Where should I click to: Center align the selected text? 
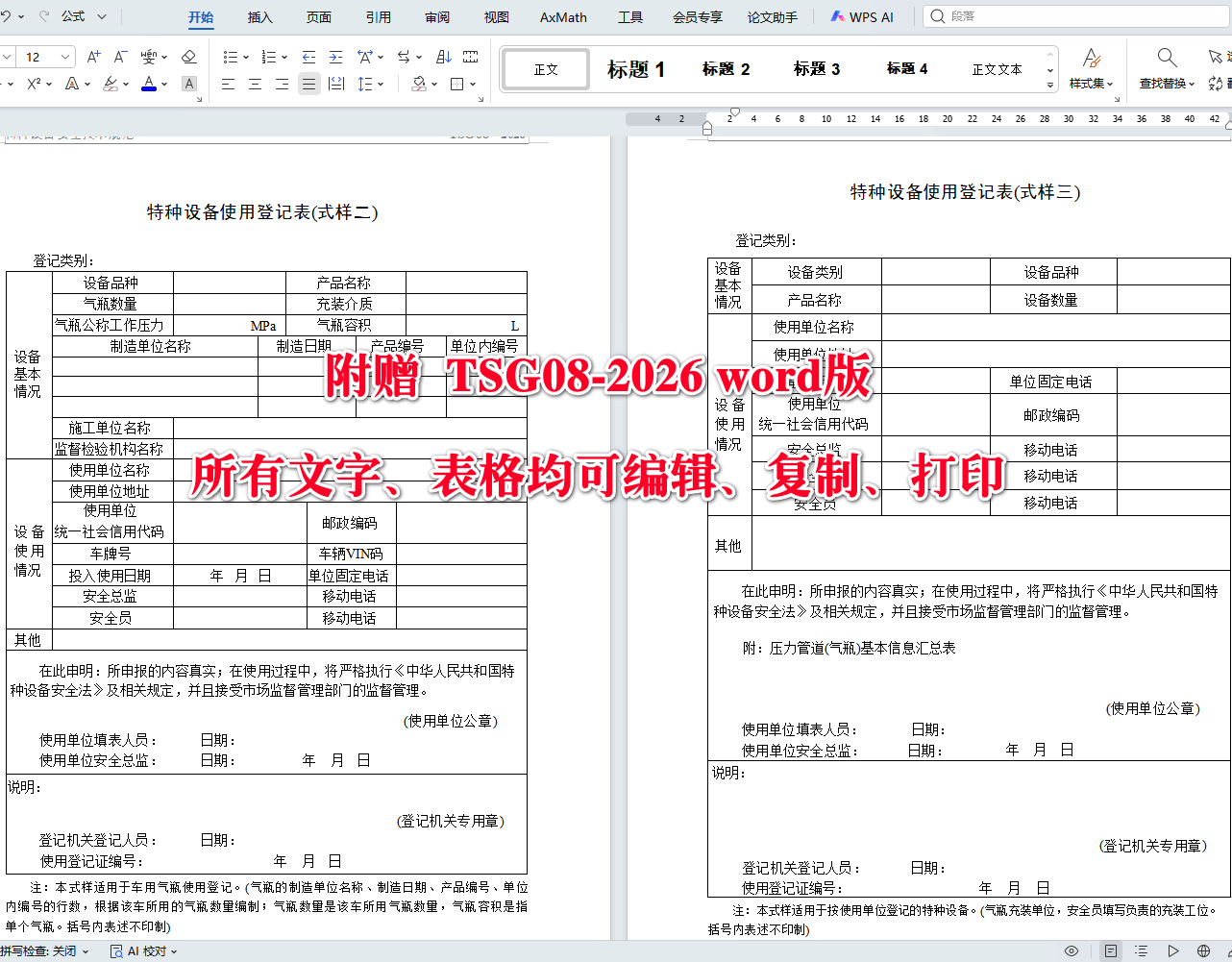click(255, 84)
